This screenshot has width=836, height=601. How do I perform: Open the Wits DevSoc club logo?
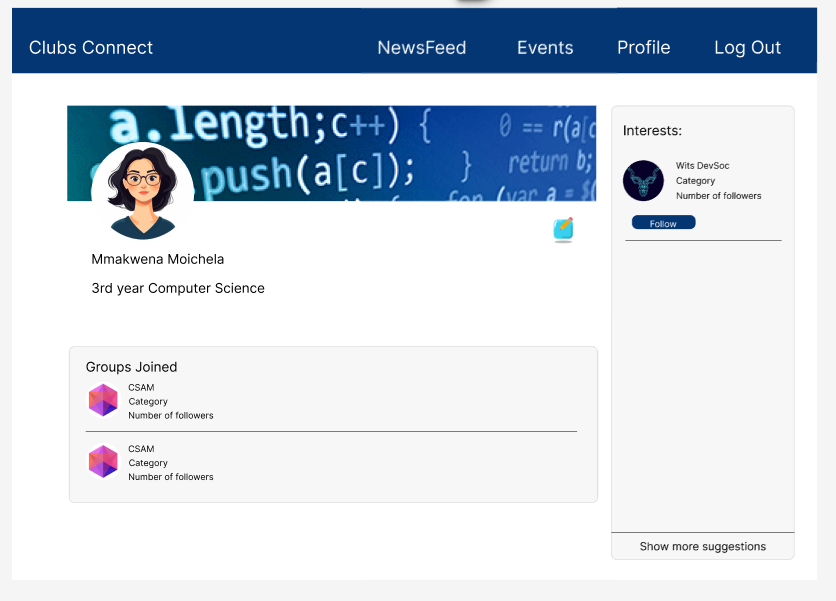(x=643, y=181)
